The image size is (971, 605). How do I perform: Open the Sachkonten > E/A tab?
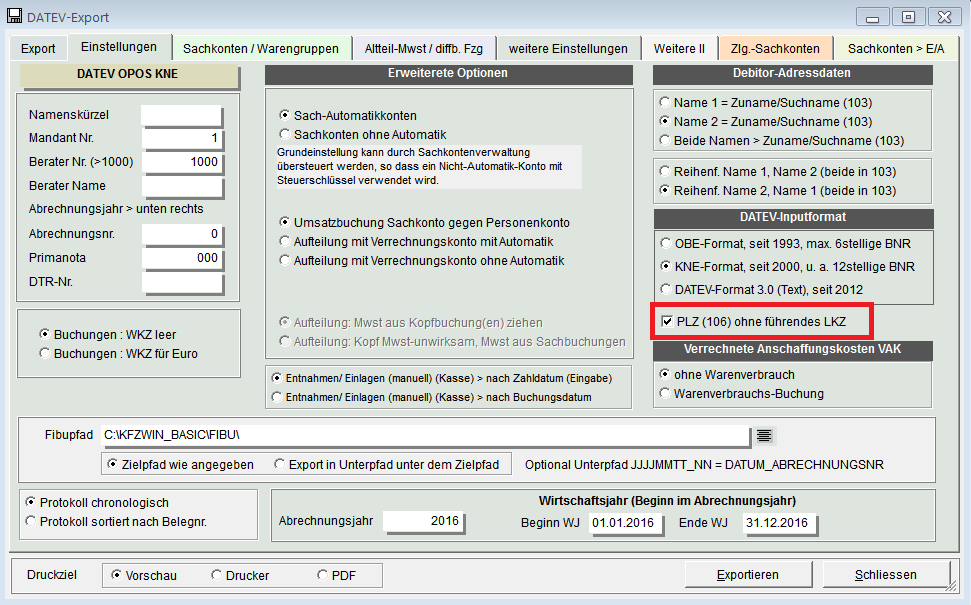click(x=895, y=48)
